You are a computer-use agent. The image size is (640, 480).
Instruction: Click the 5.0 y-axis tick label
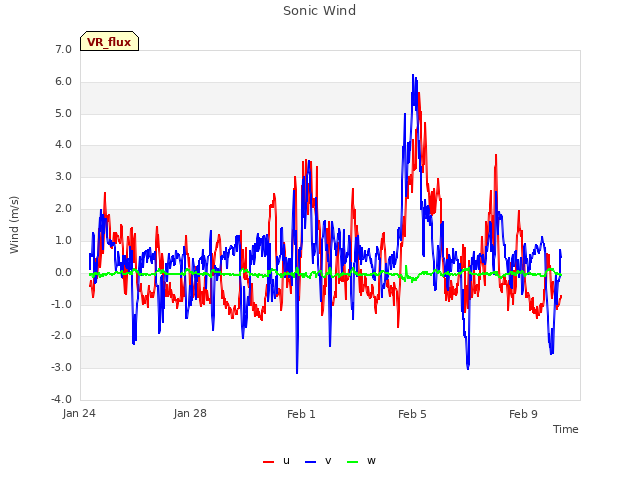click(63, 113)
